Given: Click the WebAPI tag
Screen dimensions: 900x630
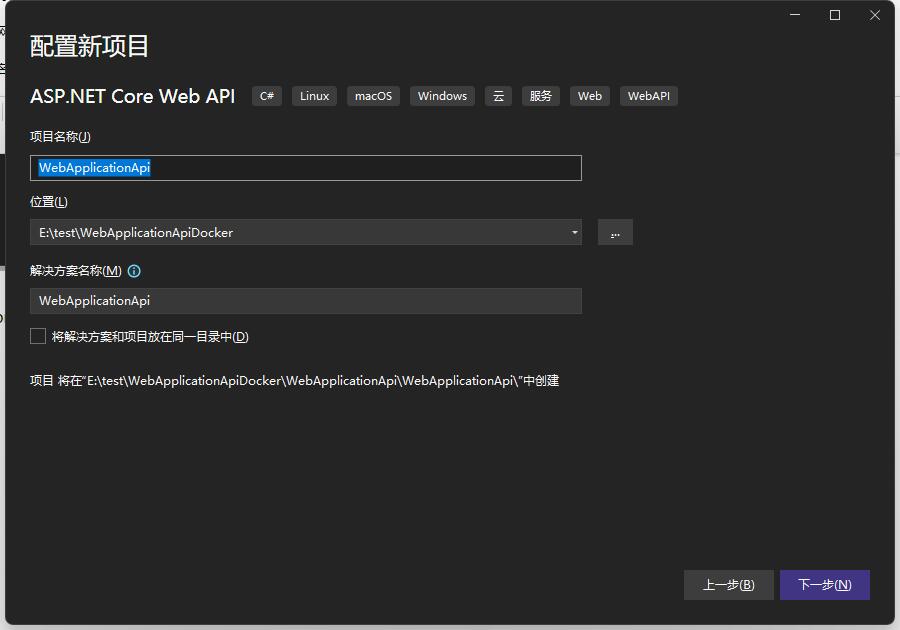Looking at the screenshot, I should point(648,96).
